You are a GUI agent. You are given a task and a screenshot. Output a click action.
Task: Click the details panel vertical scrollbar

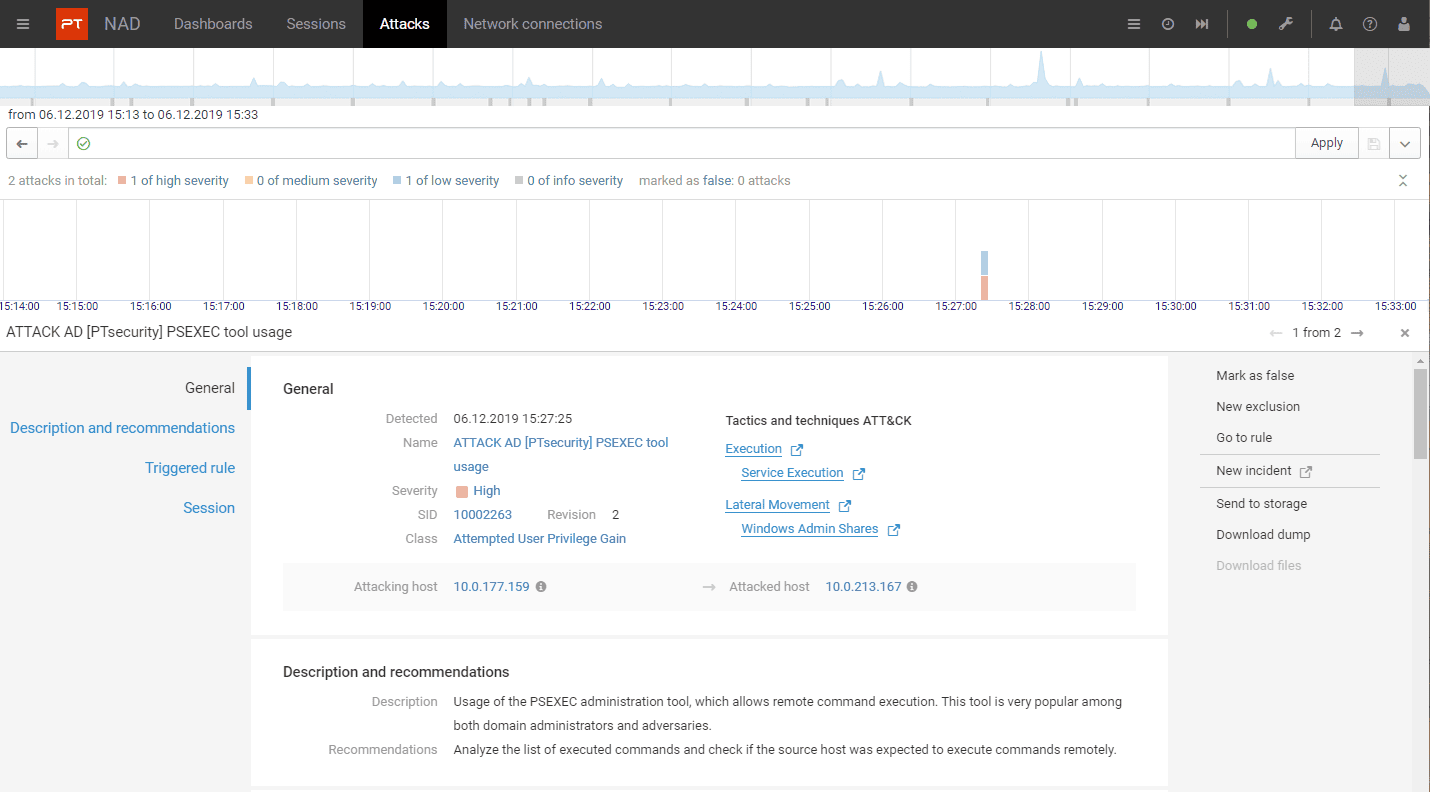tap(1421, 413)
